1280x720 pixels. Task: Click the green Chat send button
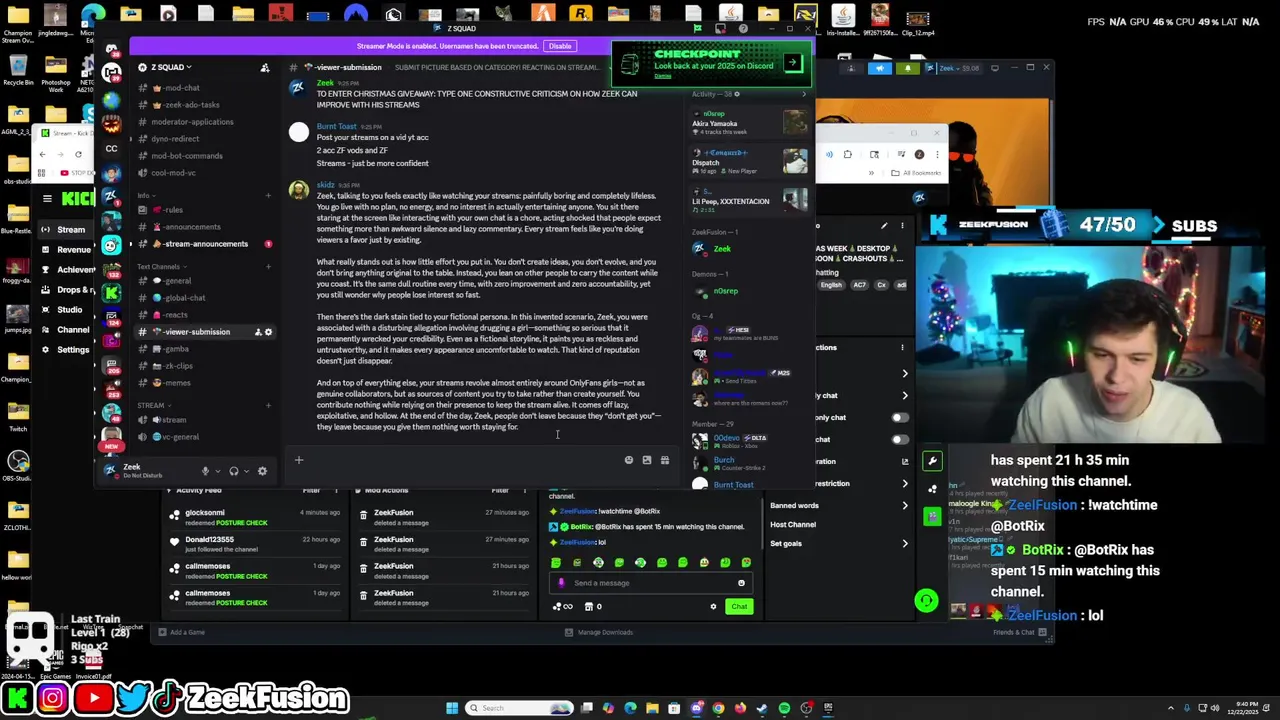[738, 606]
